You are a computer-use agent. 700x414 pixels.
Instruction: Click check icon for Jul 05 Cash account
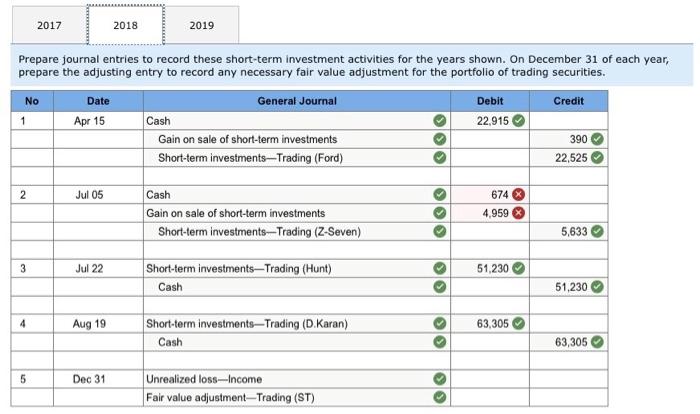coord(440,195)
